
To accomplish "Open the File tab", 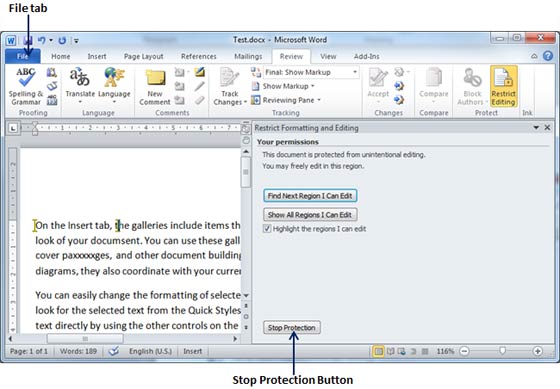I will coord(22,56).
